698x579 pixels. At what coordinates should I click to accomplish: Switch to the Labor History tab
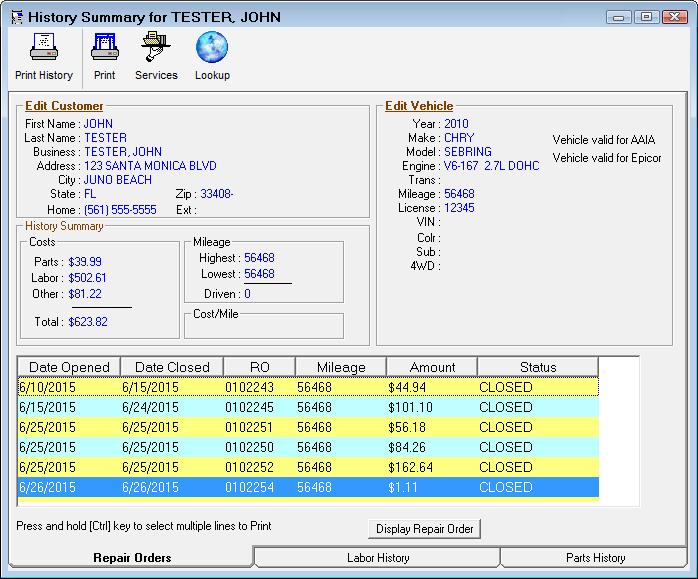pyautogui.click(x=377, y=558)
